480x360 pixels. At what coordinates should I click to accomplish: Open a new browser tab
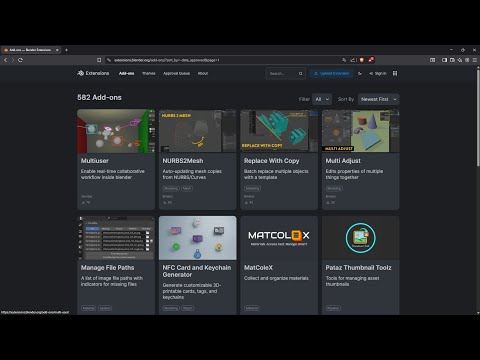click(x=66, y=50)
